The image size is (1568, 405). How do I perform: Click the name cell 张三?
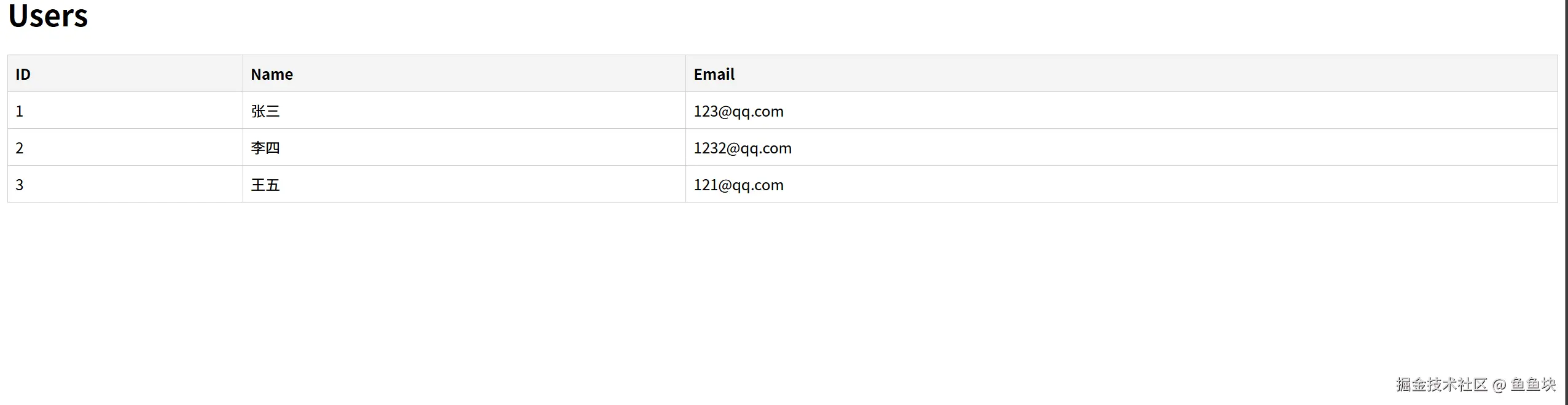(x=265, y=111)
